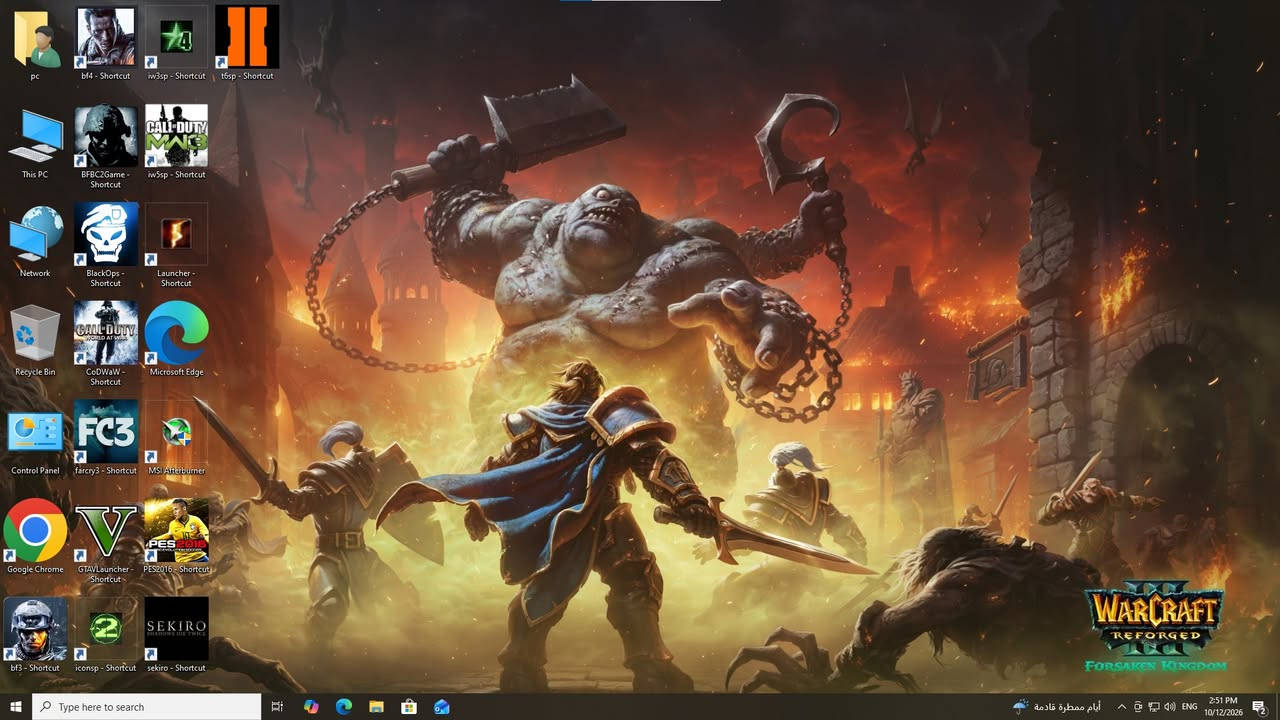Open the volume control in tray

[x=1169, y=707]
